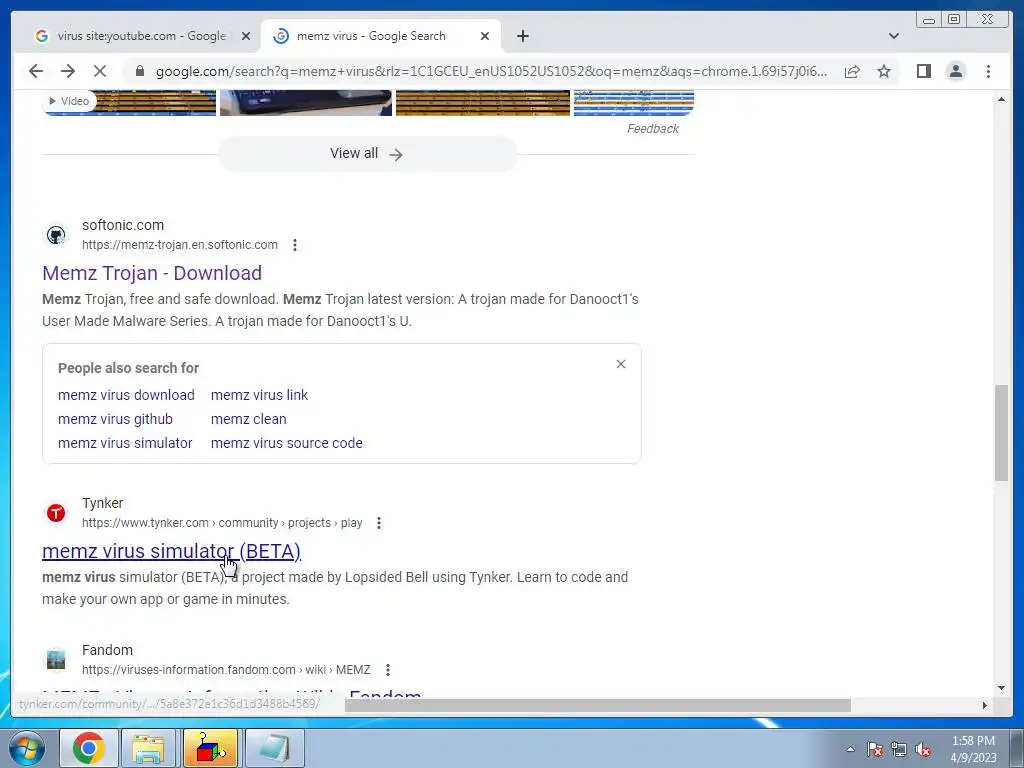Share this page via share icon
1024x768 pixels.
852,71
